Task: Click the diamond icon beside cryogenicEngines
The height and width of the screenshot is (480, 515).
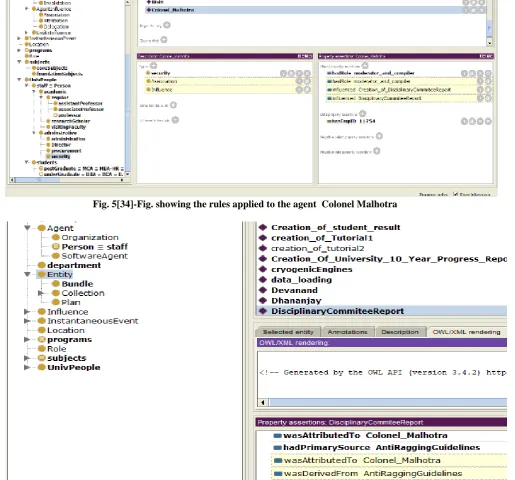Action: tap(263, 269)
